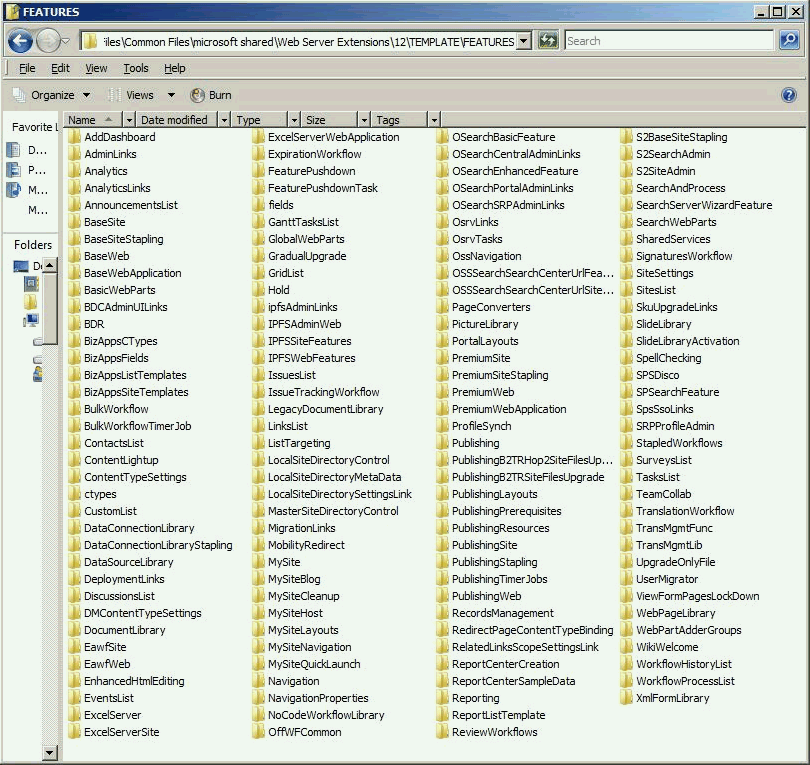Click the Refresh button beside address bar

[x=548, y=40]
